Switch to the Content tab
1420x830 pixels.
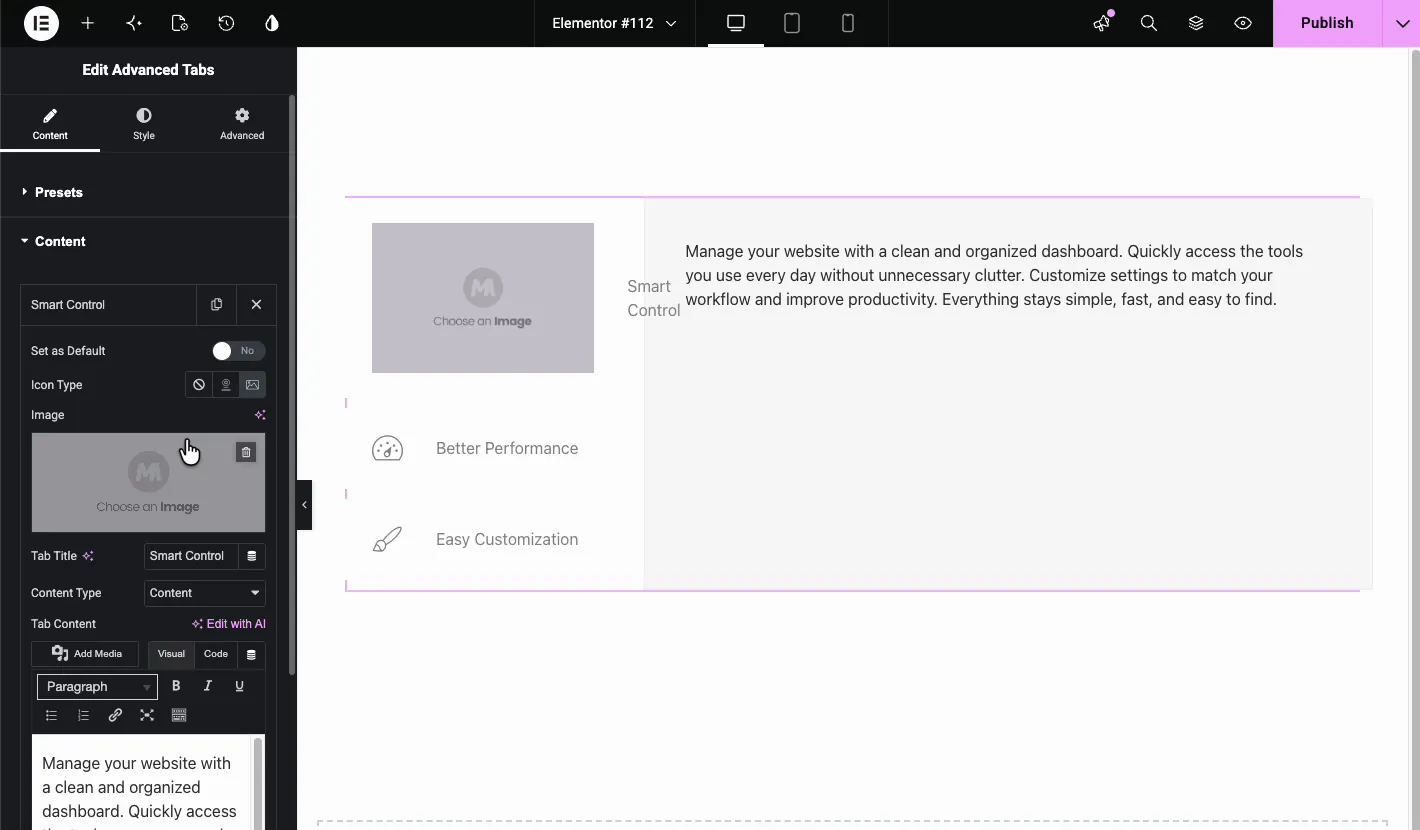click(x=50, y=124)
